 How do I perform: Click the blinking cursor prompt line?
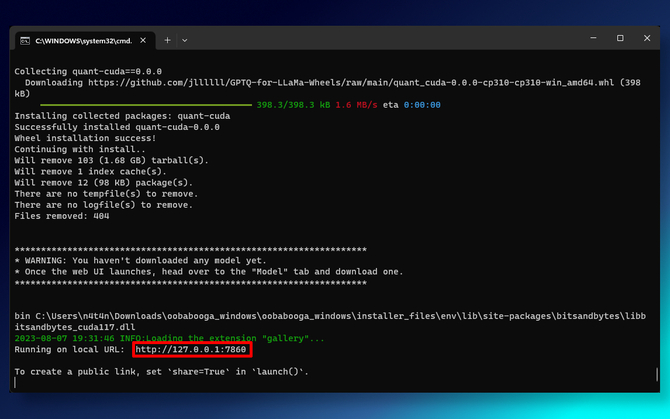coord(15,383)
